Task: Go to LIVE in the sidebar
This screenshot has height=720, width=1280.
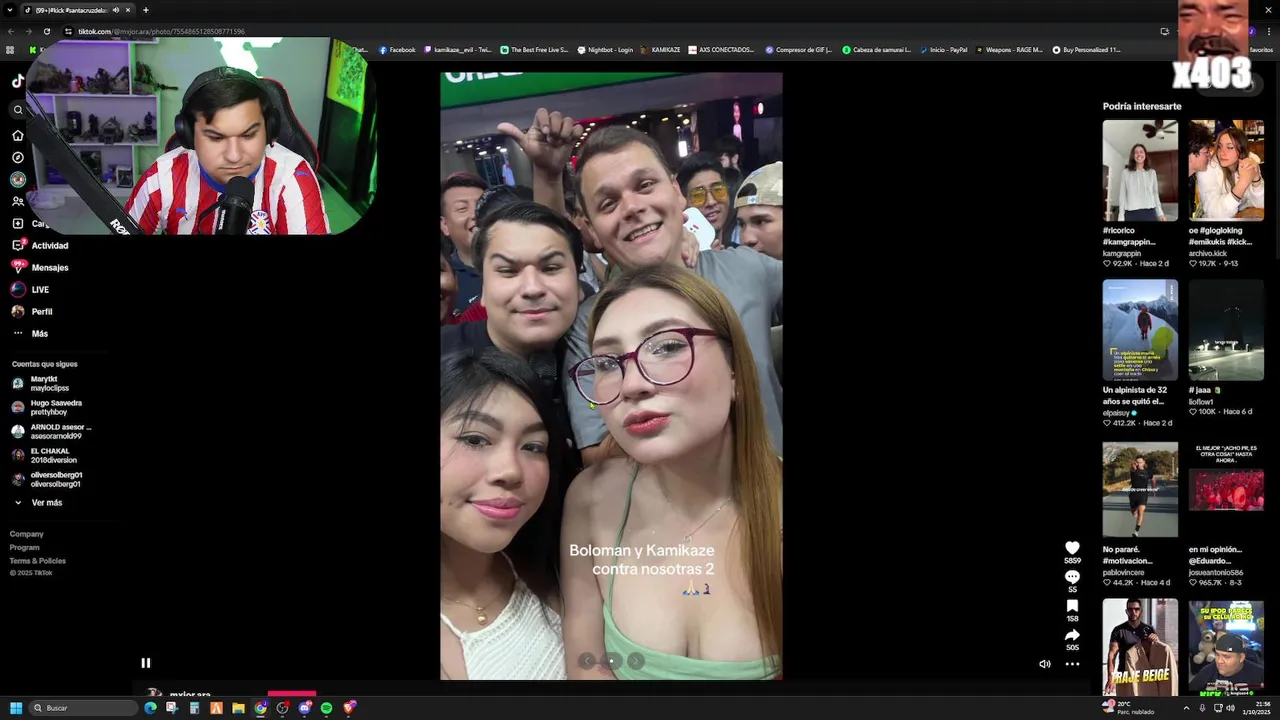Action: (30, 289)
